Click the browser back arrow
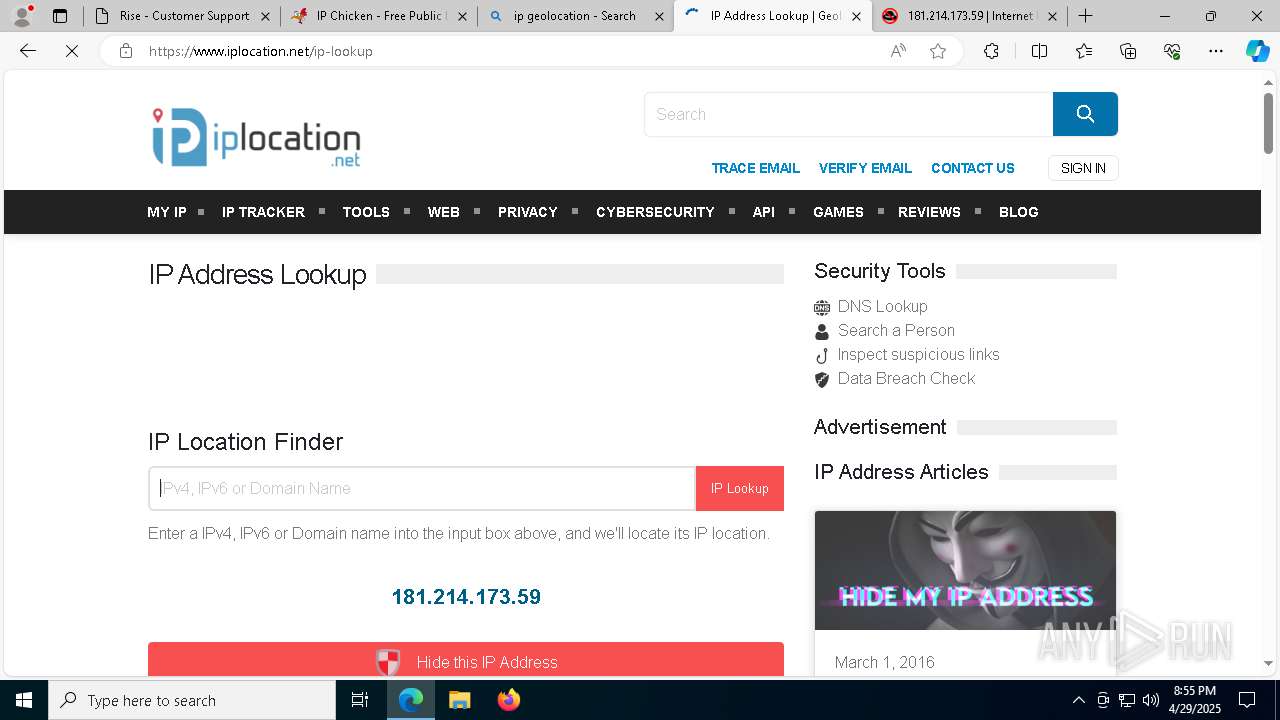This screenshot has height=720, width=1280. pyautogui.click(x=28, y=51)
